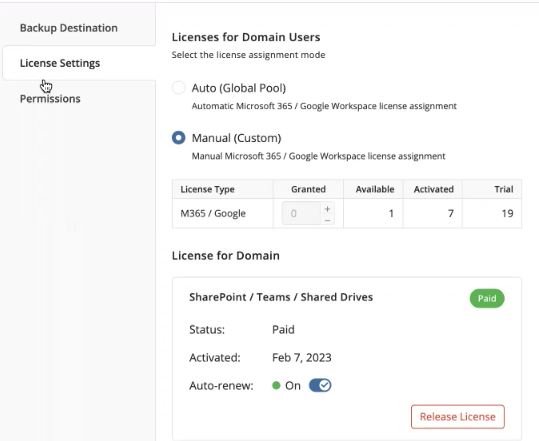Open the Backup Destination tab

tap(69, 28)
